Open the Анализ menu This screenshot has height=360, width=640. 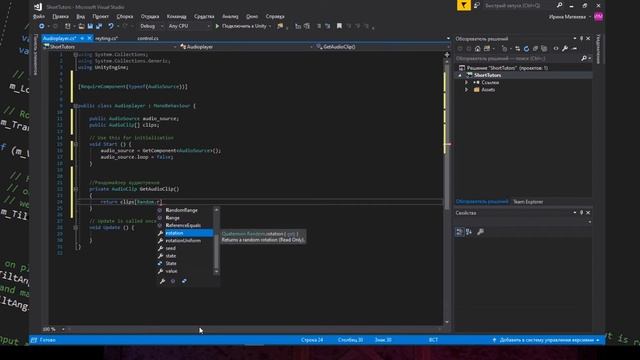[230, 16]
